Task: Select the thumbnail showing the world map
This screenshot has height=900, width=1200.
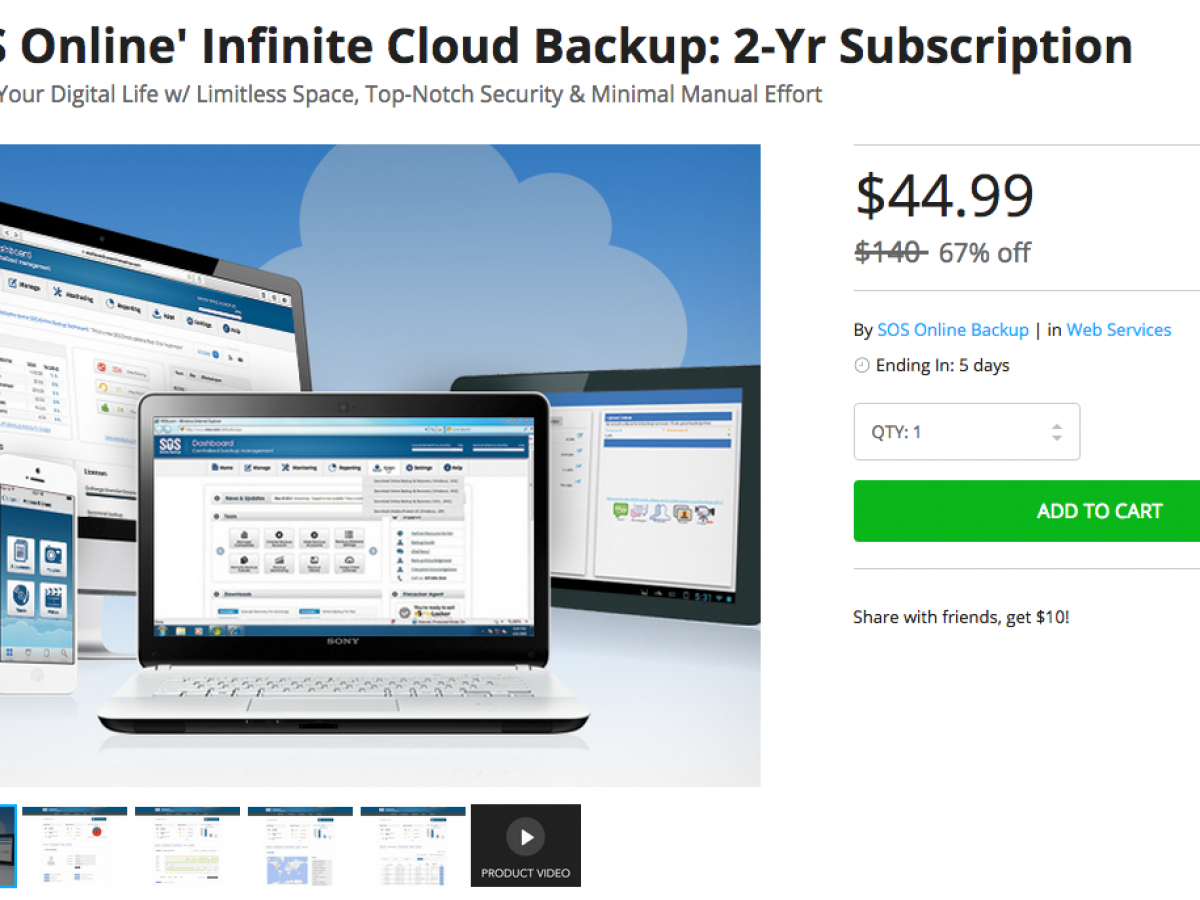Action: [300, 845]
